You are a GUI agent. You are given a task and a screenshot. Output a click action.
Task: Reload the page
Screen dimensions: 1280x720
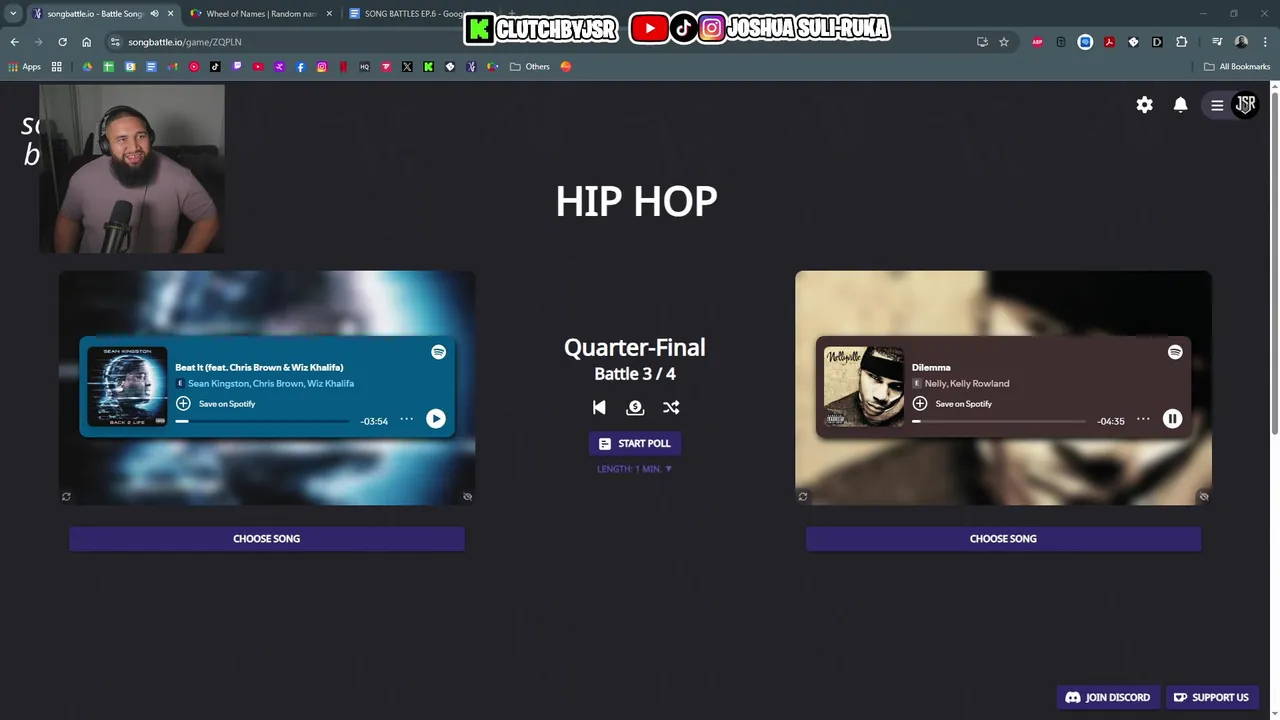tap(62, 42)
